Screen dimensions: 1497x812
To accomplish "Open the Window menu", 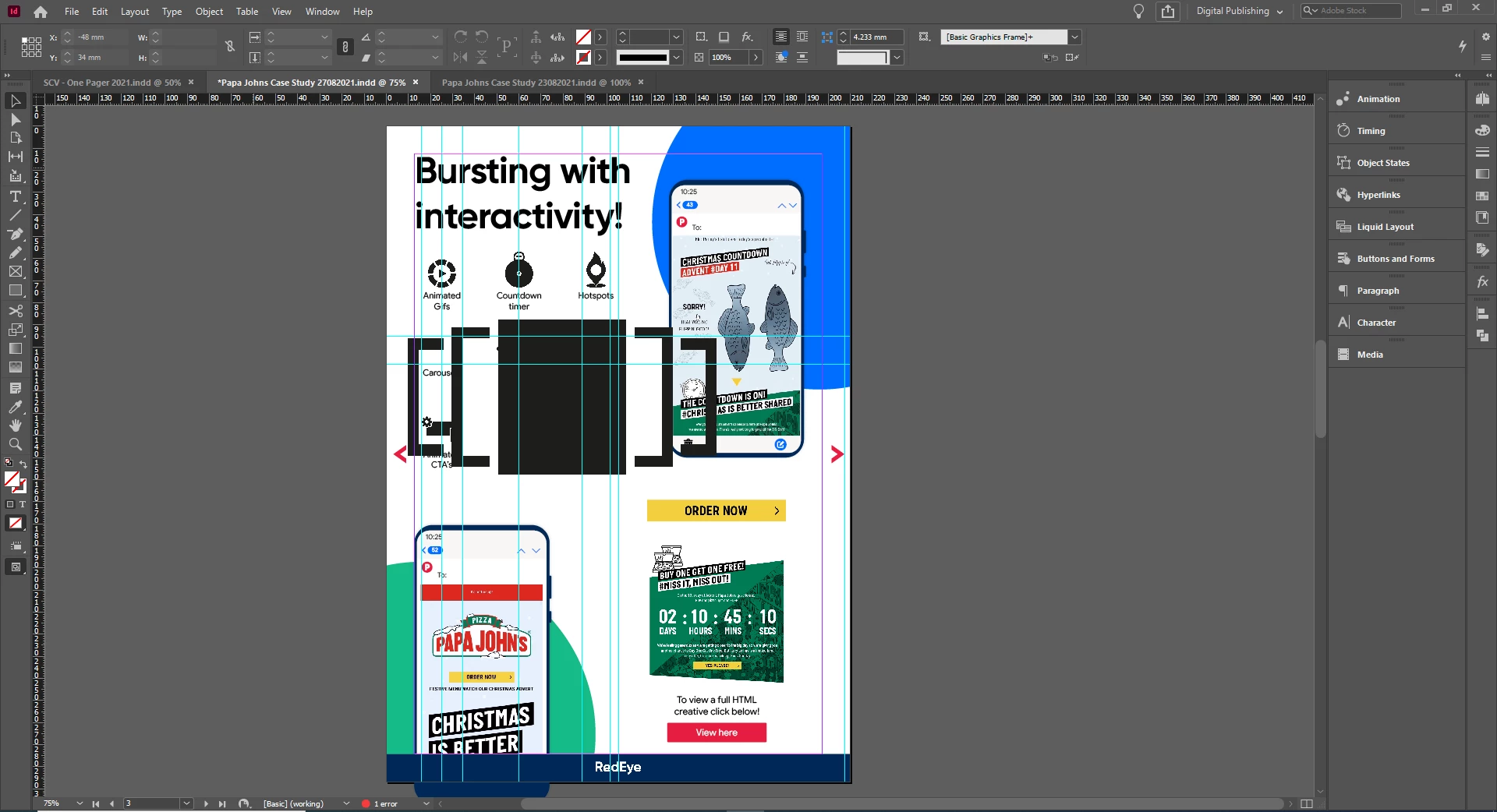I will point(323,12).
